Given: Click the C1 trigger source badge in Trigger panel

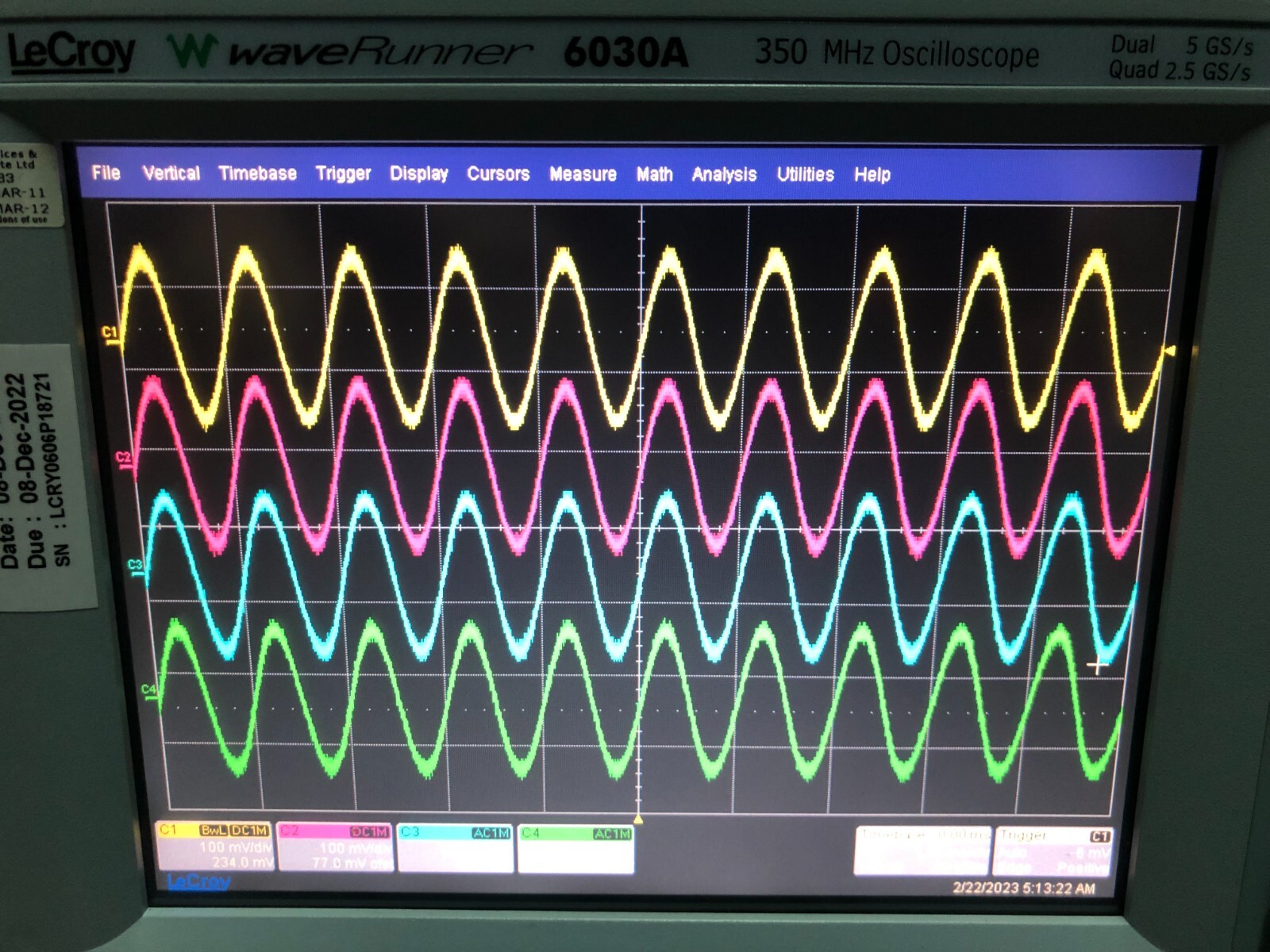Looking at the screenshot, I should pos(1101,835).
